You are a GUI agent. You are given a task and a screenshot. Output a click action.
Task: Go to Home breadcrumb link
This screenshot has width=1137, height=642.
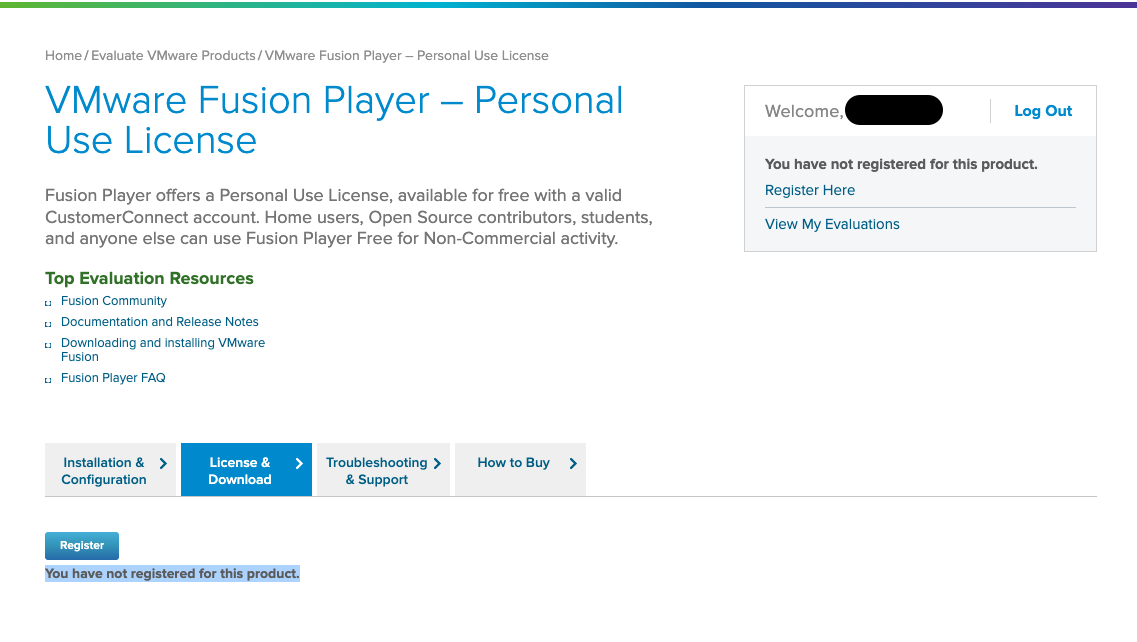(63, 56)
